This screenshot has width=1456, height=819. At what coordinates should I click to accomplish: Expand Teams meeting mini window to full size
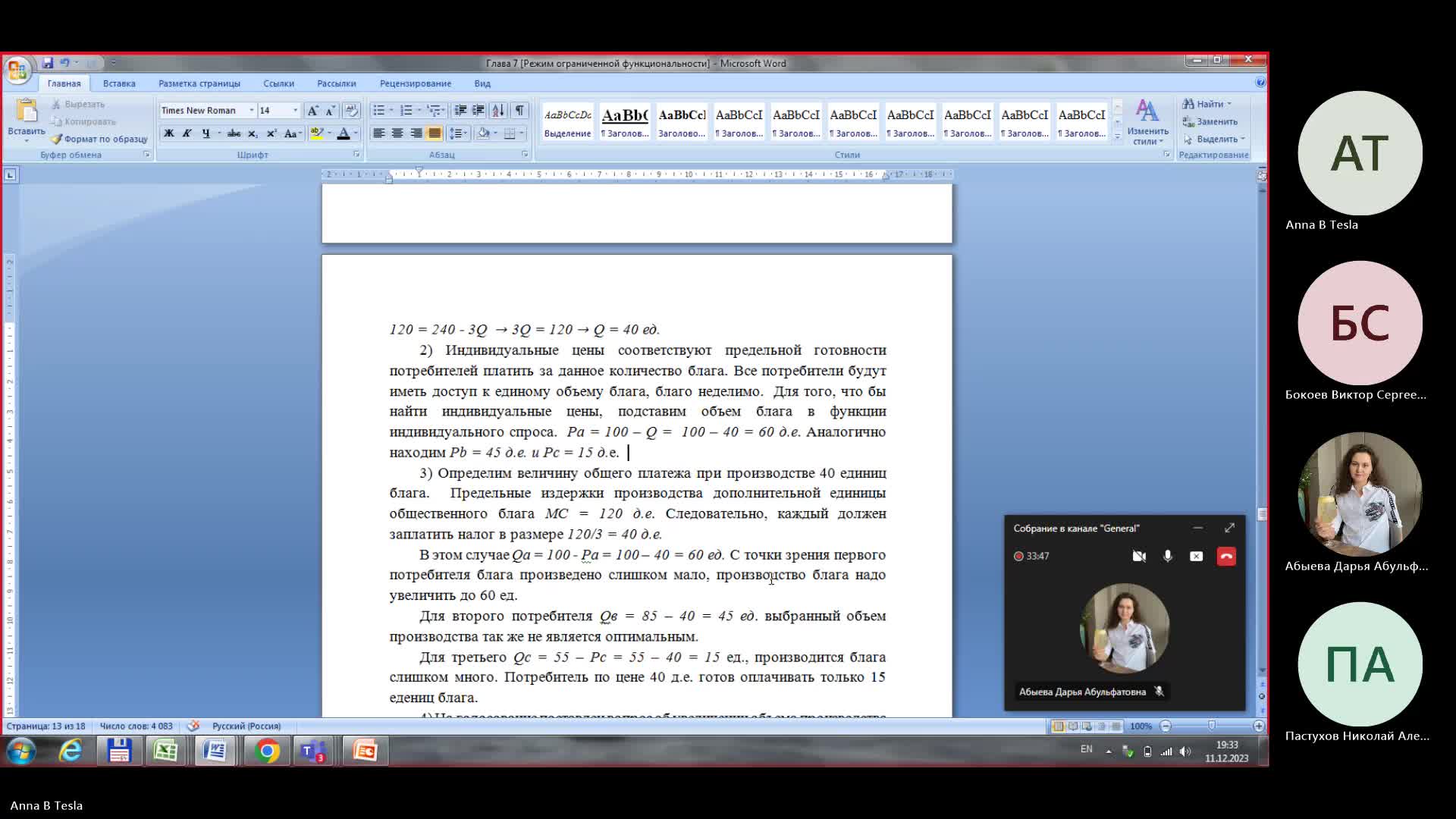pos(1229,529)
